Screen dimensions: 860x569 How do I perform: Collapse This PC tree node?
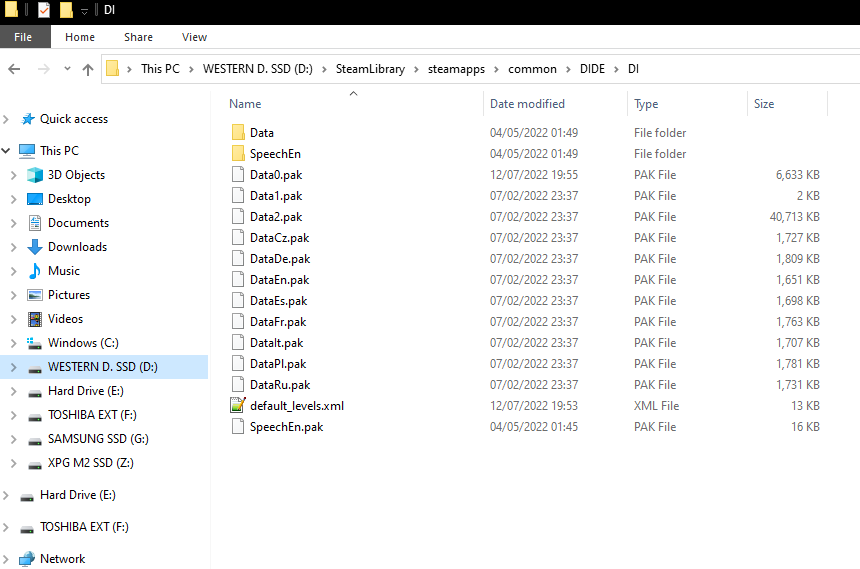(6, 150)
